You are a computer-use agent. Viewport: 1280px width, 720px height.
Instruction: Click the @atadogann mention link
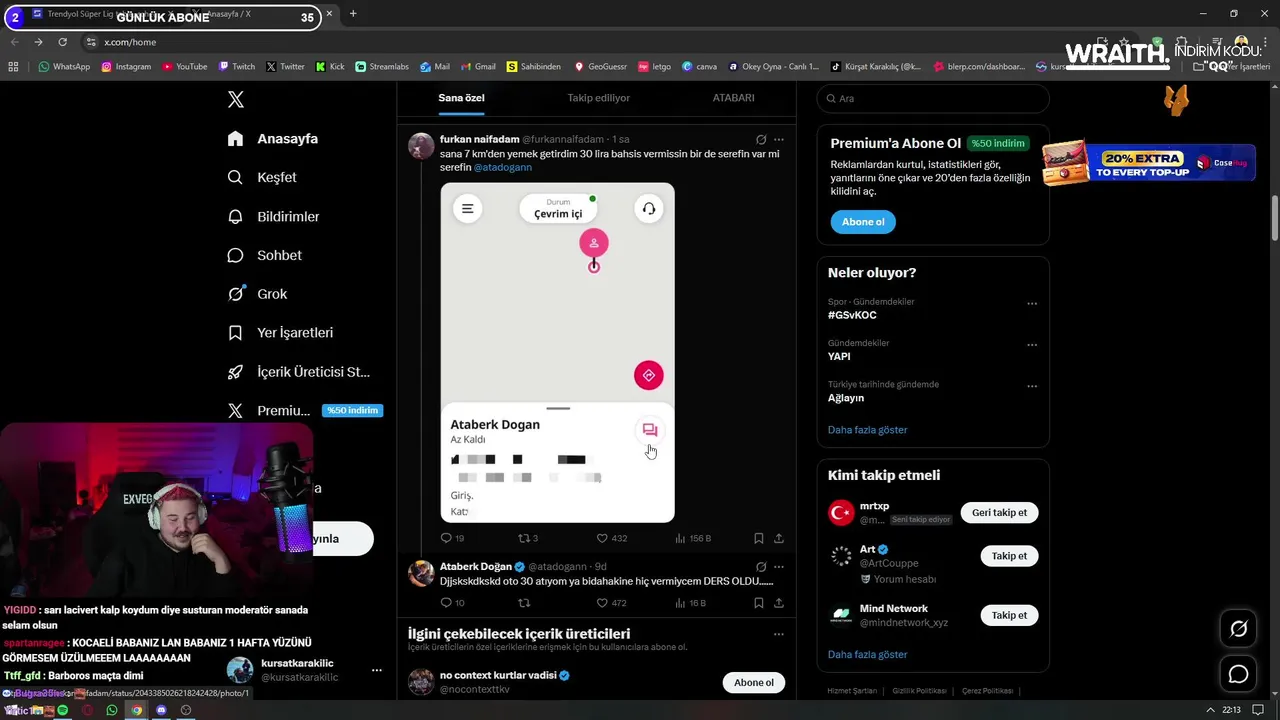[x=502, y=168]
